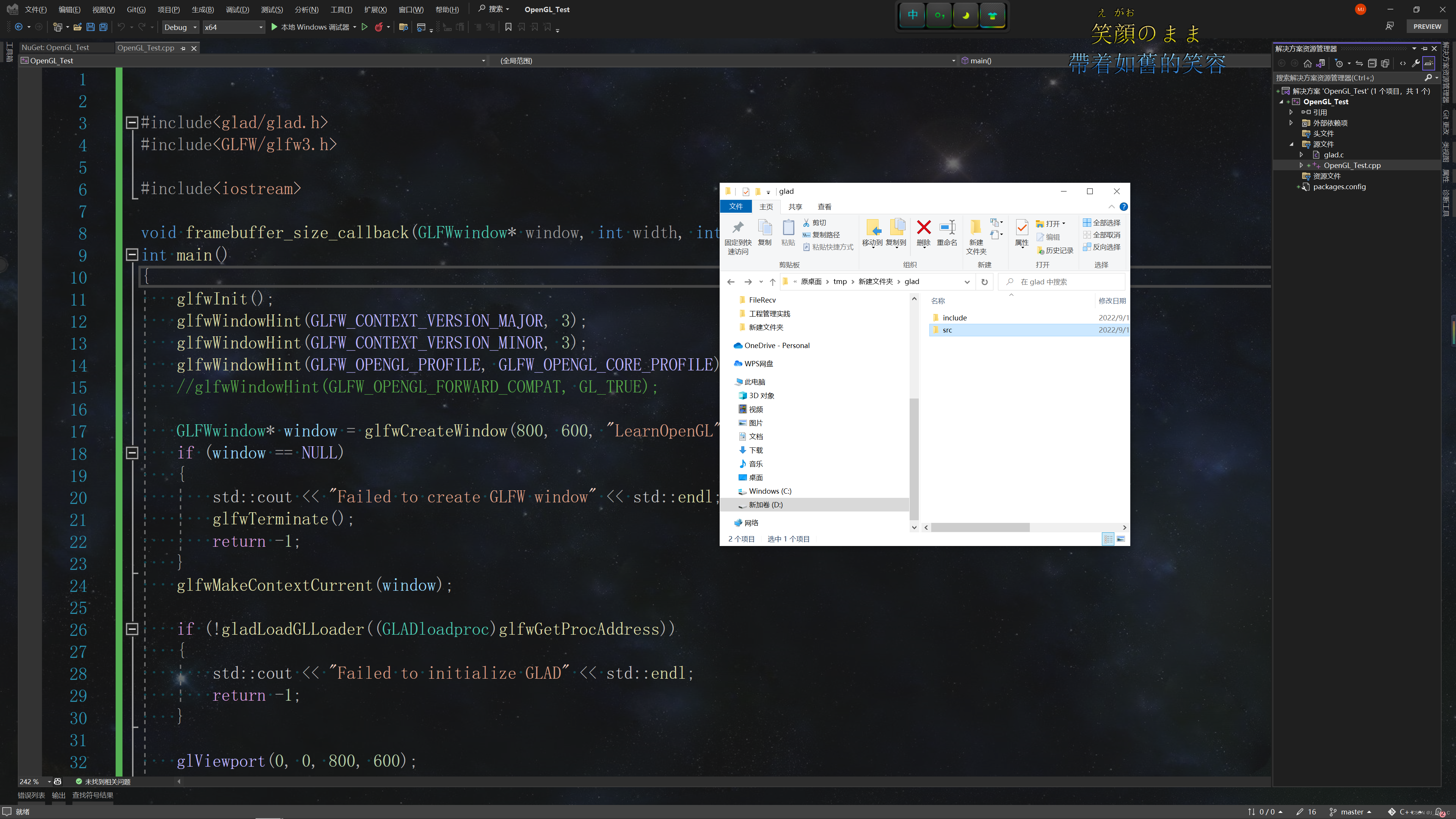Viewport: 1456px width, 819px height.
Task: Expand the glad.c tree node
Action: pyautogui.click(x=1301, y=154)
